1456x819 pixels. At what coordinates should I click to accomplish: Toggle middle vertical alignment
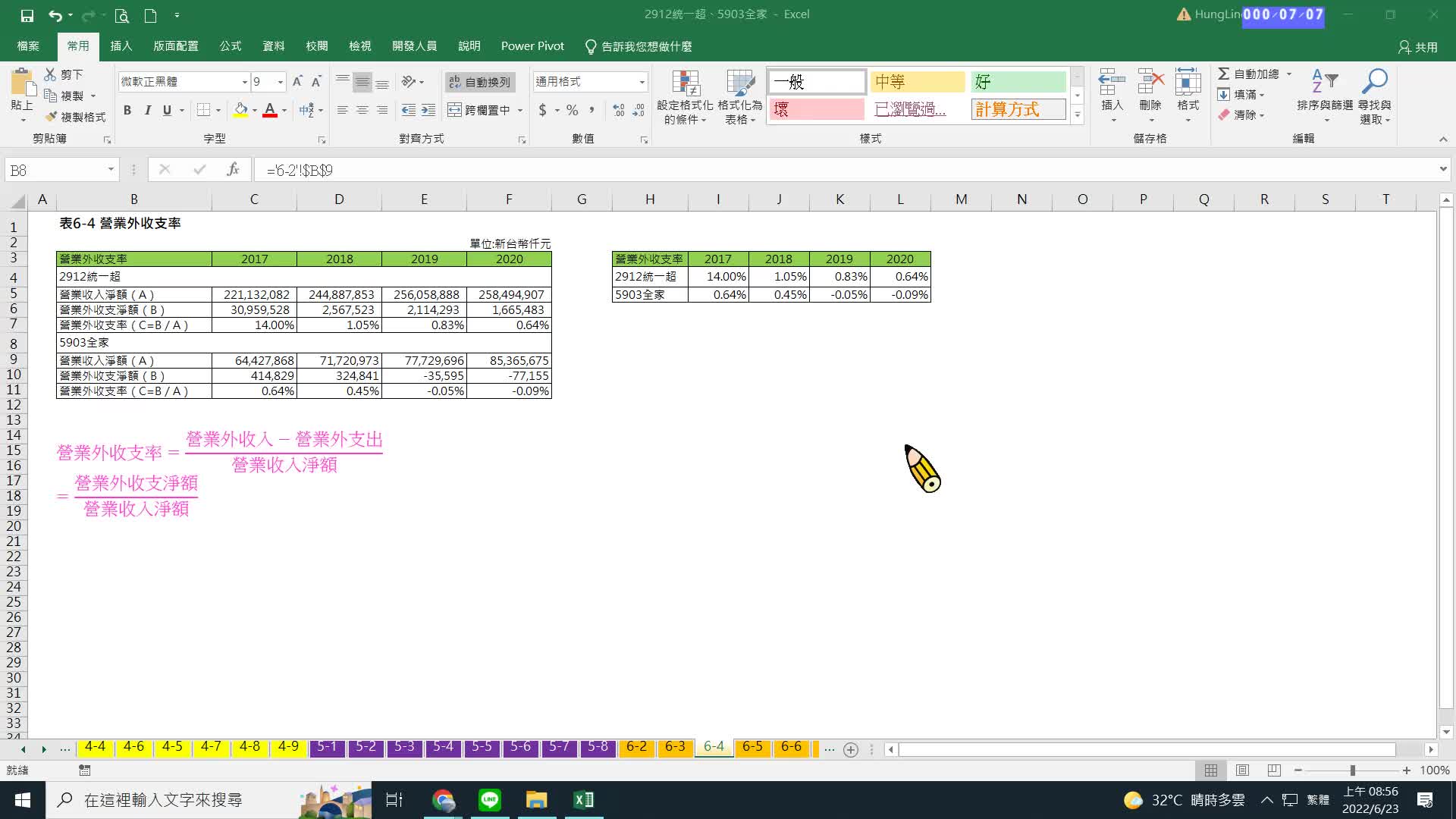tap(362, 82)
